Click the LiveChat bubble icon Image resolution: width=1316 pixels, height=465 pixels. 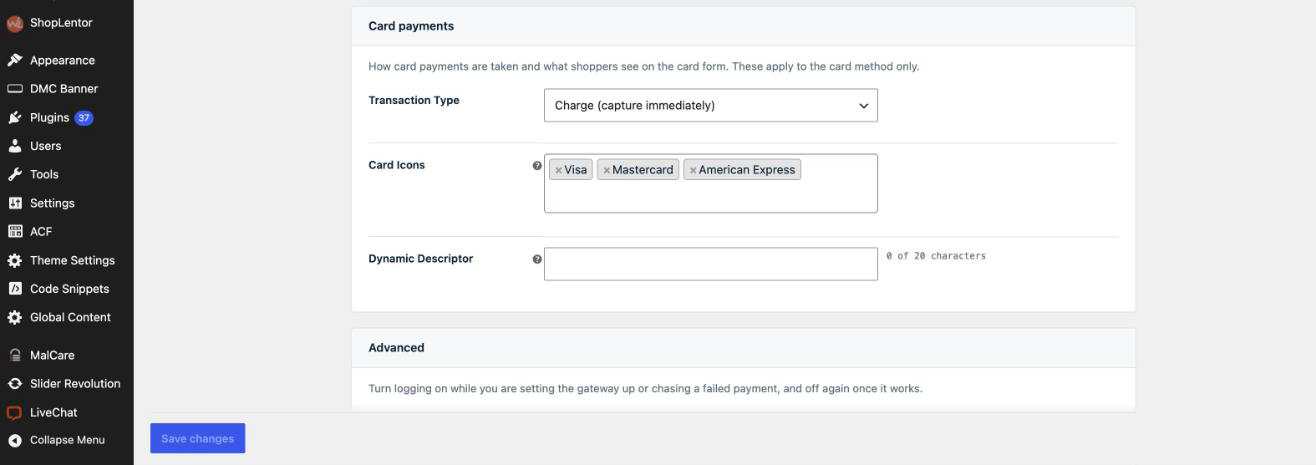15,412
